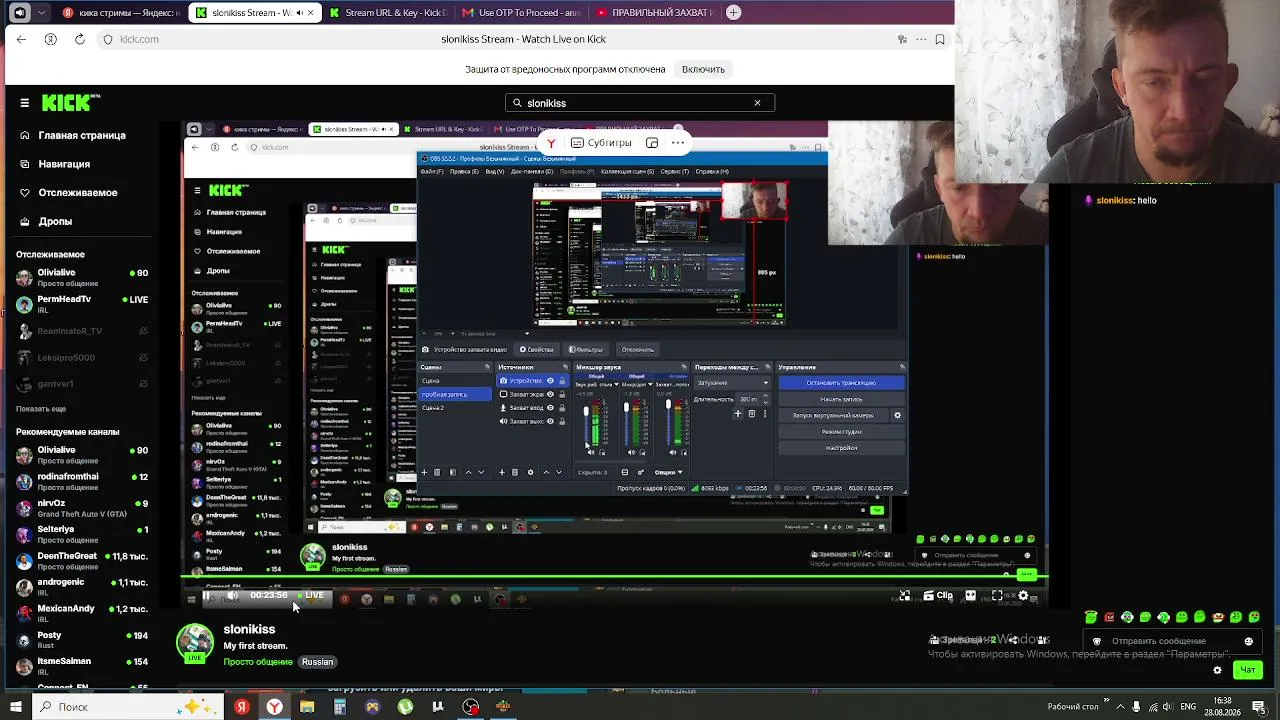Open Главная страница in the sidebar
This screenshot has height=720, width=1280.
coord(73,135)
